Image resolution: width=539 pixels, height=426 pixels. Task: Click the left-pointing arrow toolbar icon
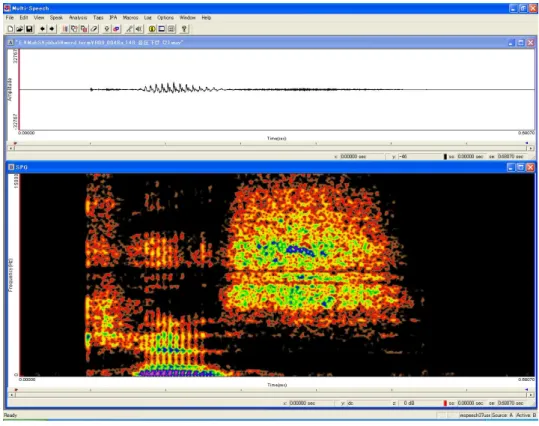point(42,29)
